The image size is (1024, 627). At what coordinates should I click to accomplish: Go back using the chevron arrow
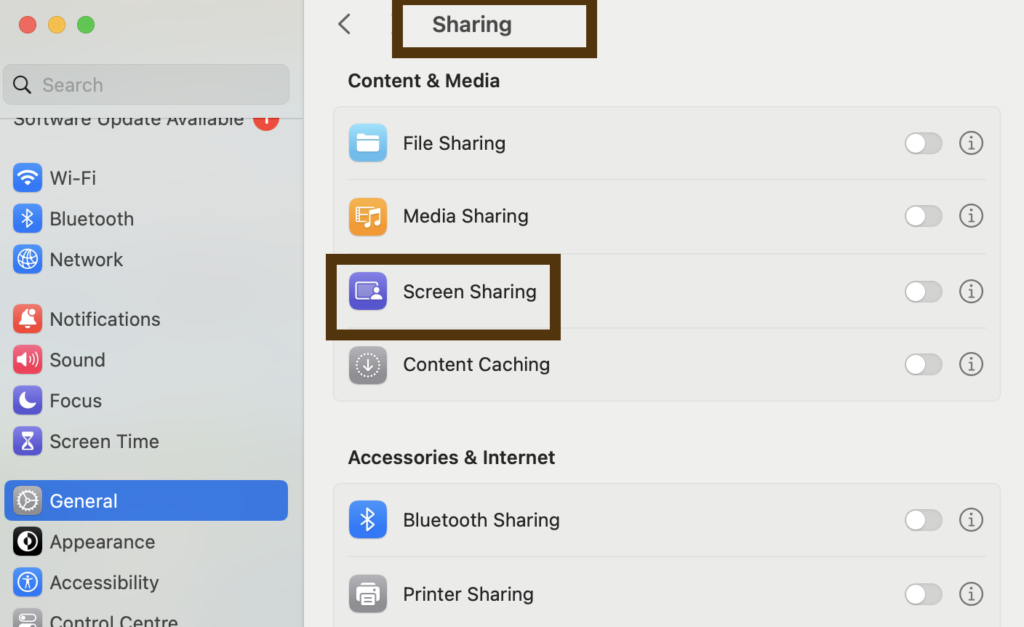(x=344, y=24)
